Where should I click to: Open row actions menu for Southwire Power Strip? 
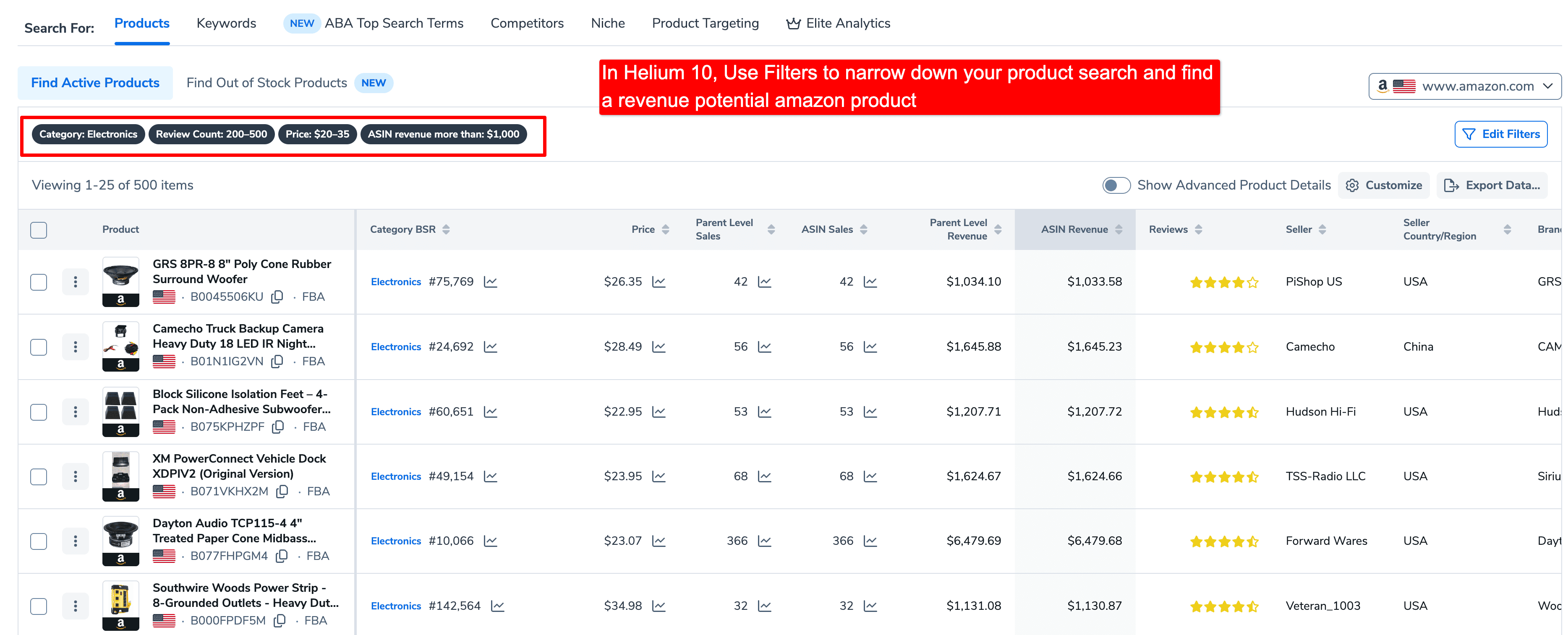pyautogui.click(x=76, y=606)
